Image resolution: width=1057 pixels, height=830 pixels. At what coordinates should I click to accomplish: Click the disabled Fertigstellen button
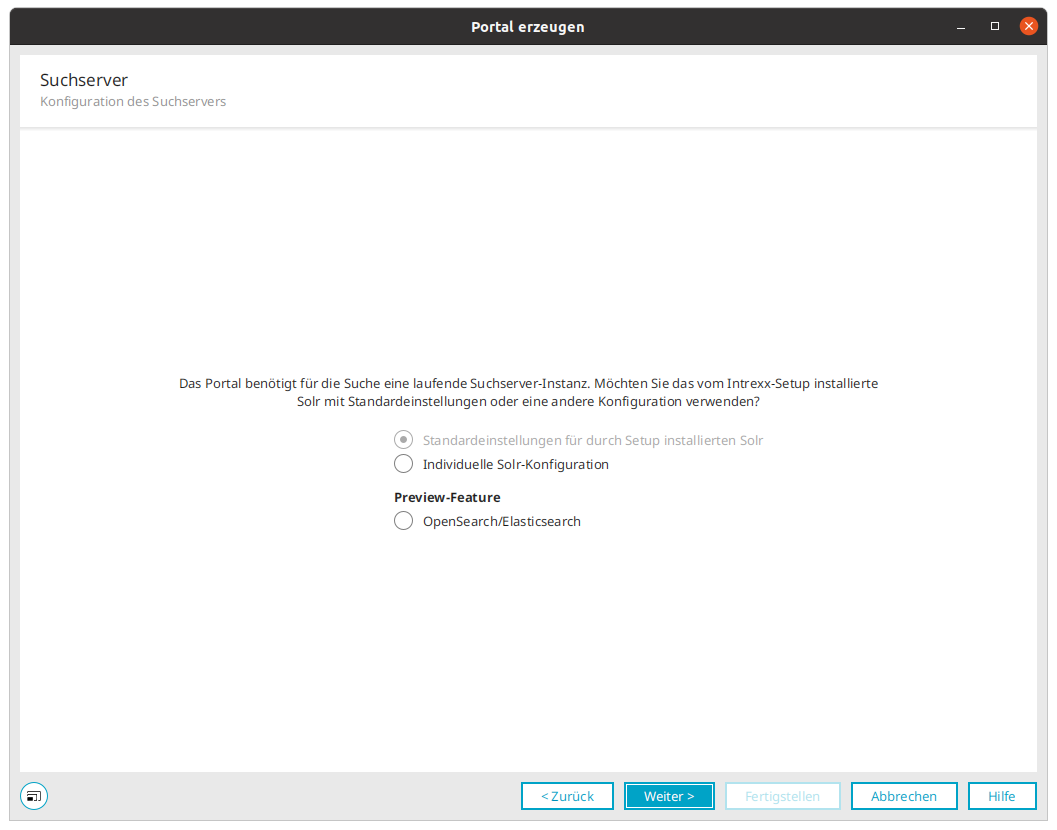coord(782,796)
